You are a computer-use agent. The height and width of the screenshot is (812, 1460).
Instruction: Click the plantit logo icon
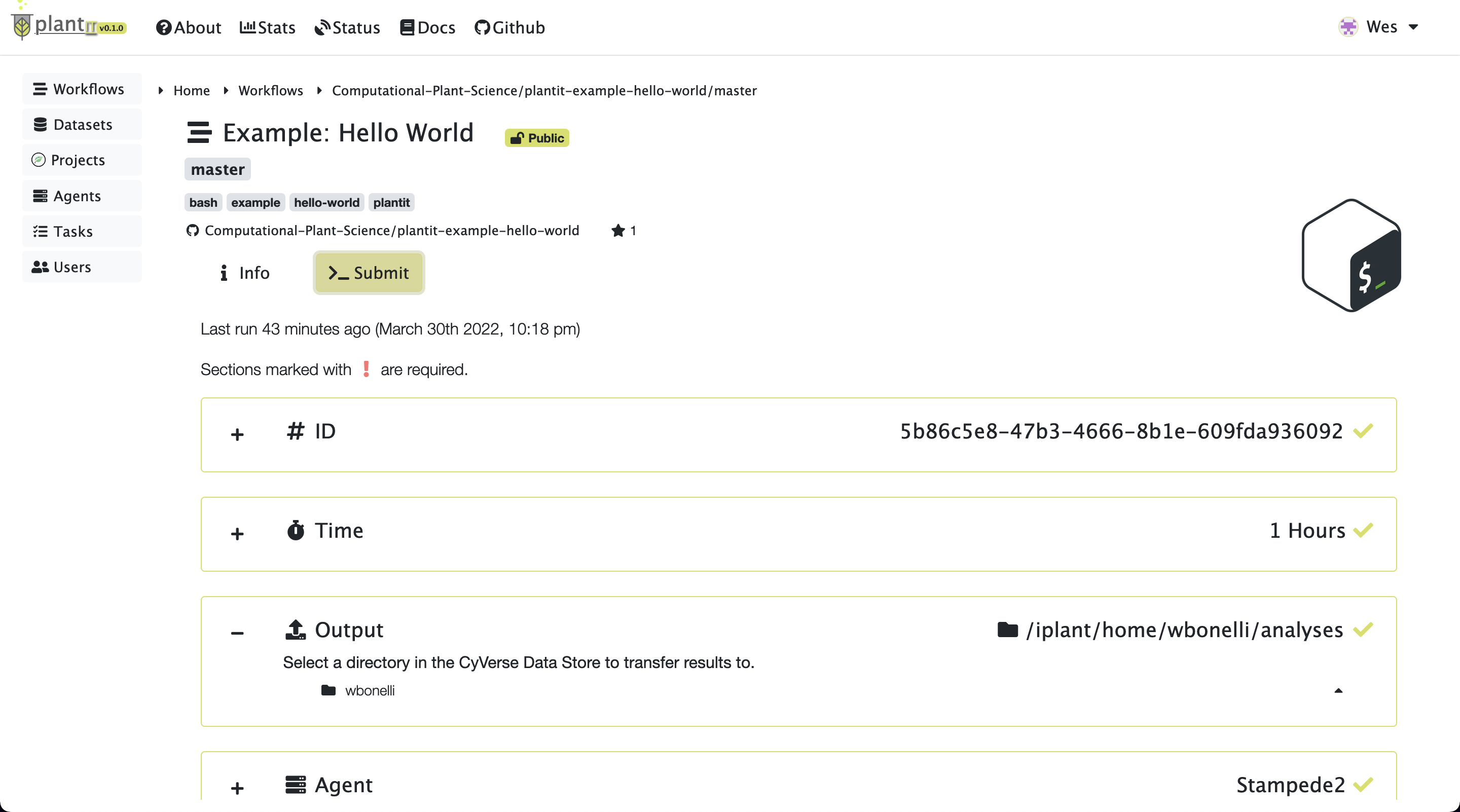click(22, 26)
